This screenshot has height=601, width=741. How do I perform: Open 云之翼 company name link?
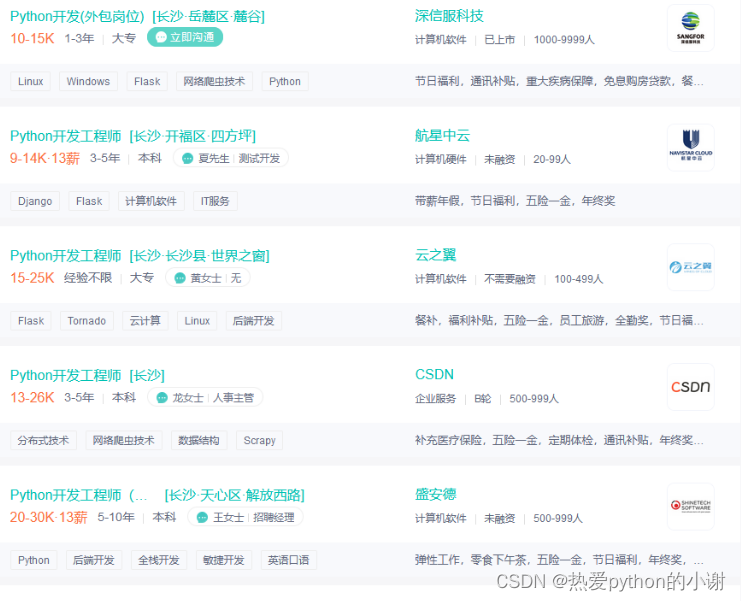[x=435, y=255]
